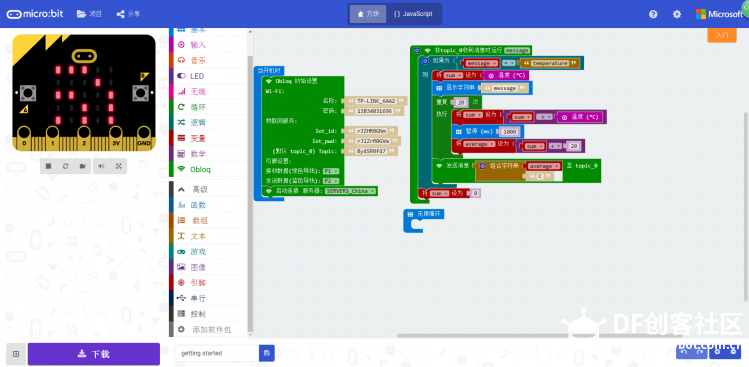Open the 数学 (Math) category

coord(208,154)
